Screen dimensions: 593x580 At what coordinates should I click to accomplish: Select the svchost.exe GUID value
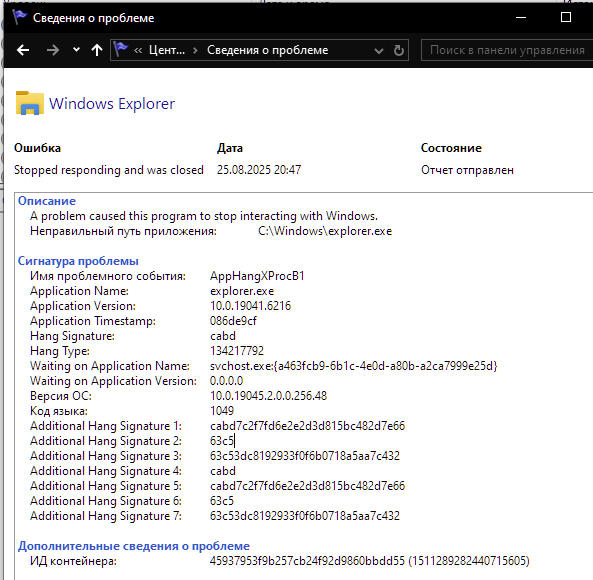[x=354, y=366]
